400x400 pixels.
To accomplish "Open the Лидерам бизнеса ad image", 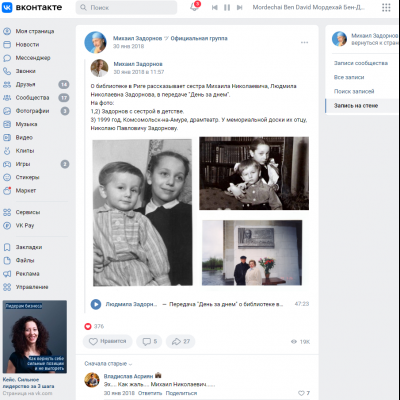I will 35,337.
